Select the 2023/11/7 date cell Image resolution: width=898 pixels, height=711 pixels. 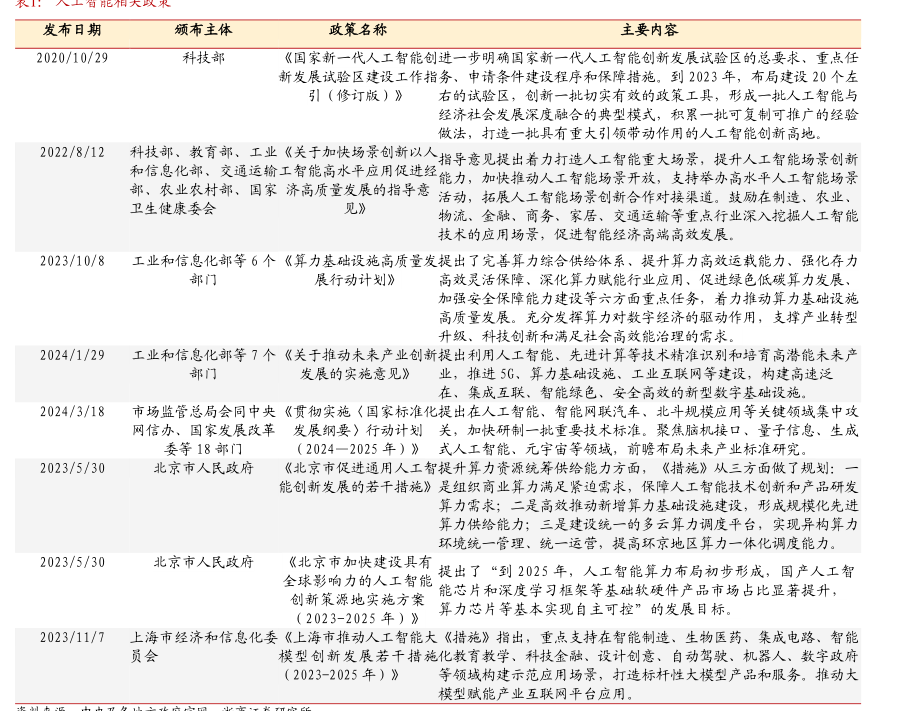72,637
